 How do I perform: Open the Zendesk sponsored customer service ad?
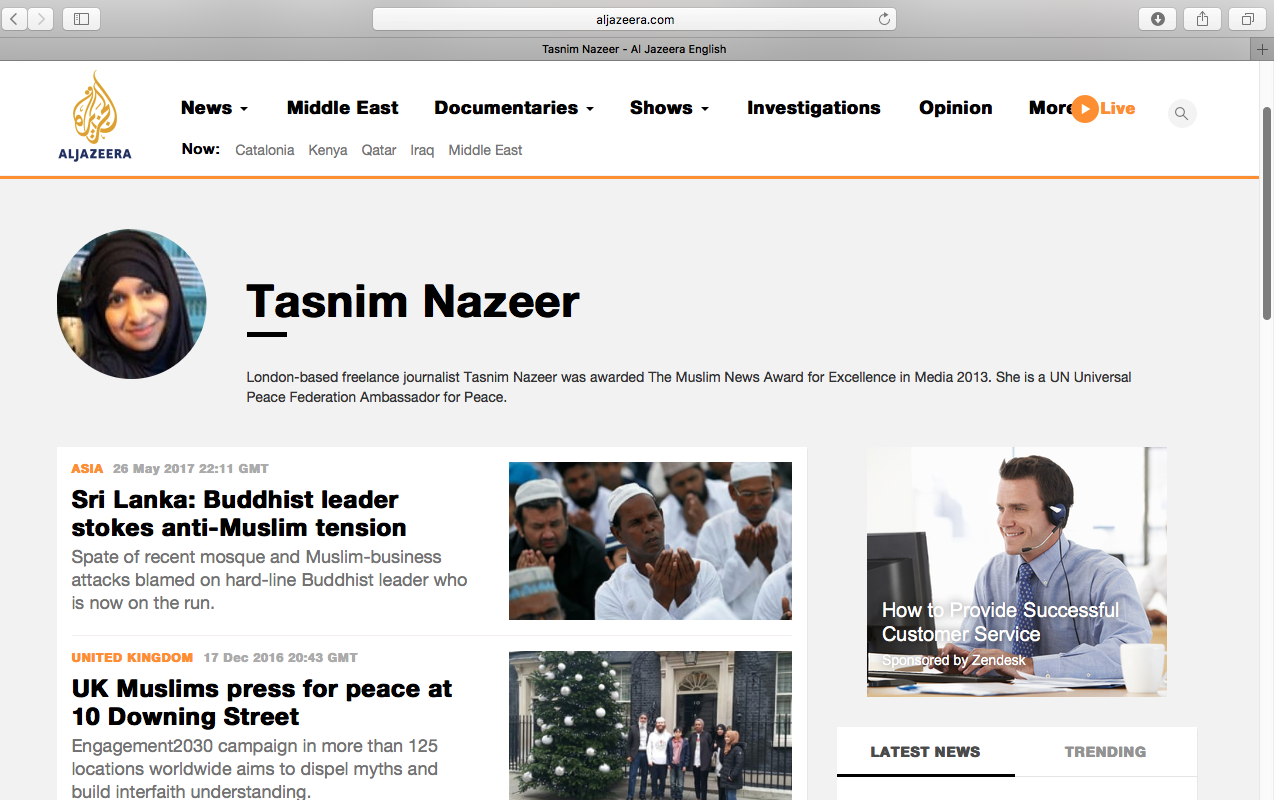(x=1017, y=572)
